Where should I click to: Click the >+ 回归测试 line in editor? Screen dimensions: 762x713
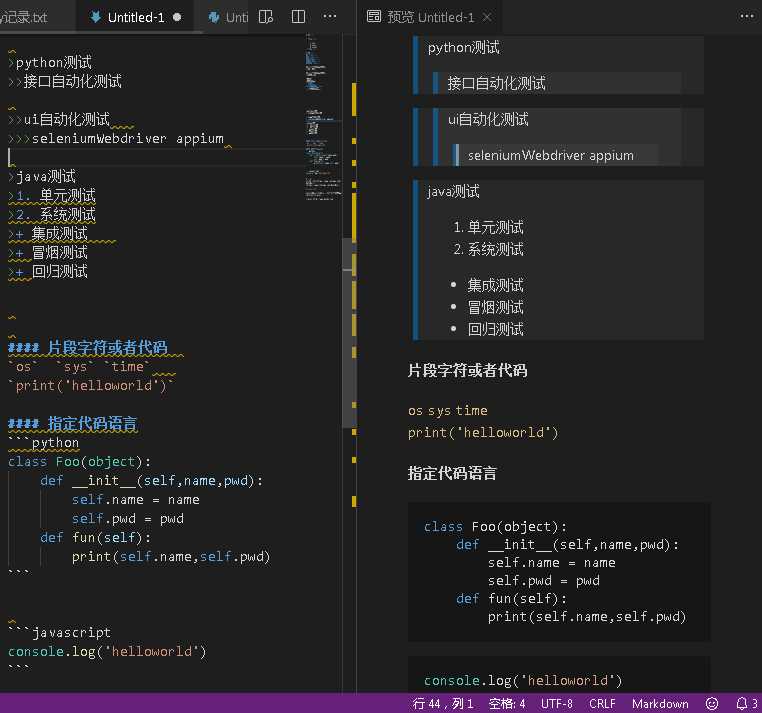click(48, 271)
